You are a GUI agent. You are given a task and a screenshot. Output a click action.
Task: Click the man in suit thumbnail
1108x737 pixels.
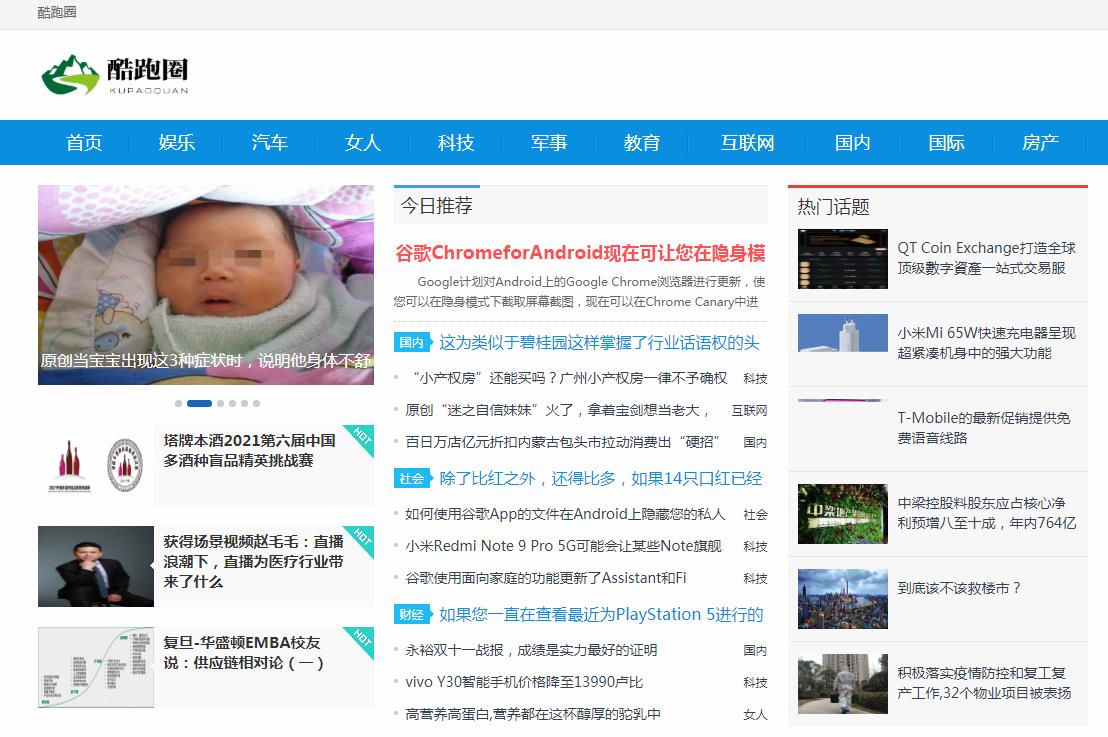95,566
